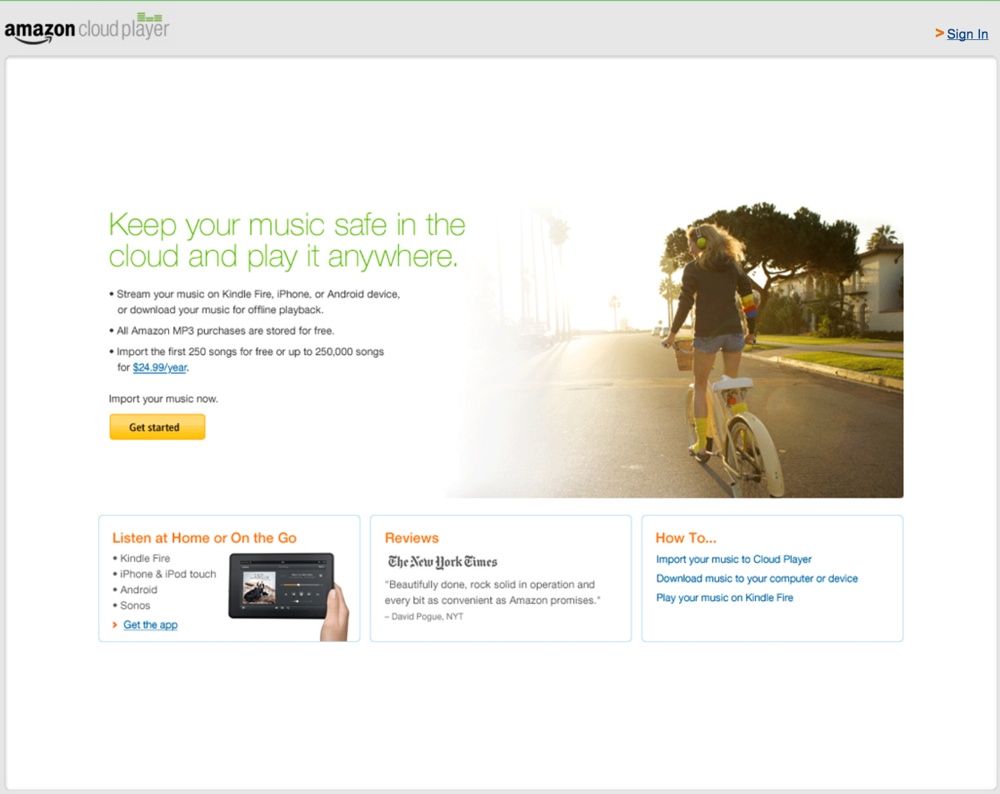The width and height of the screenshot is (1000, 794).
Task: Open Play your music on Kindle Fire
Action: tap(724, 598)
